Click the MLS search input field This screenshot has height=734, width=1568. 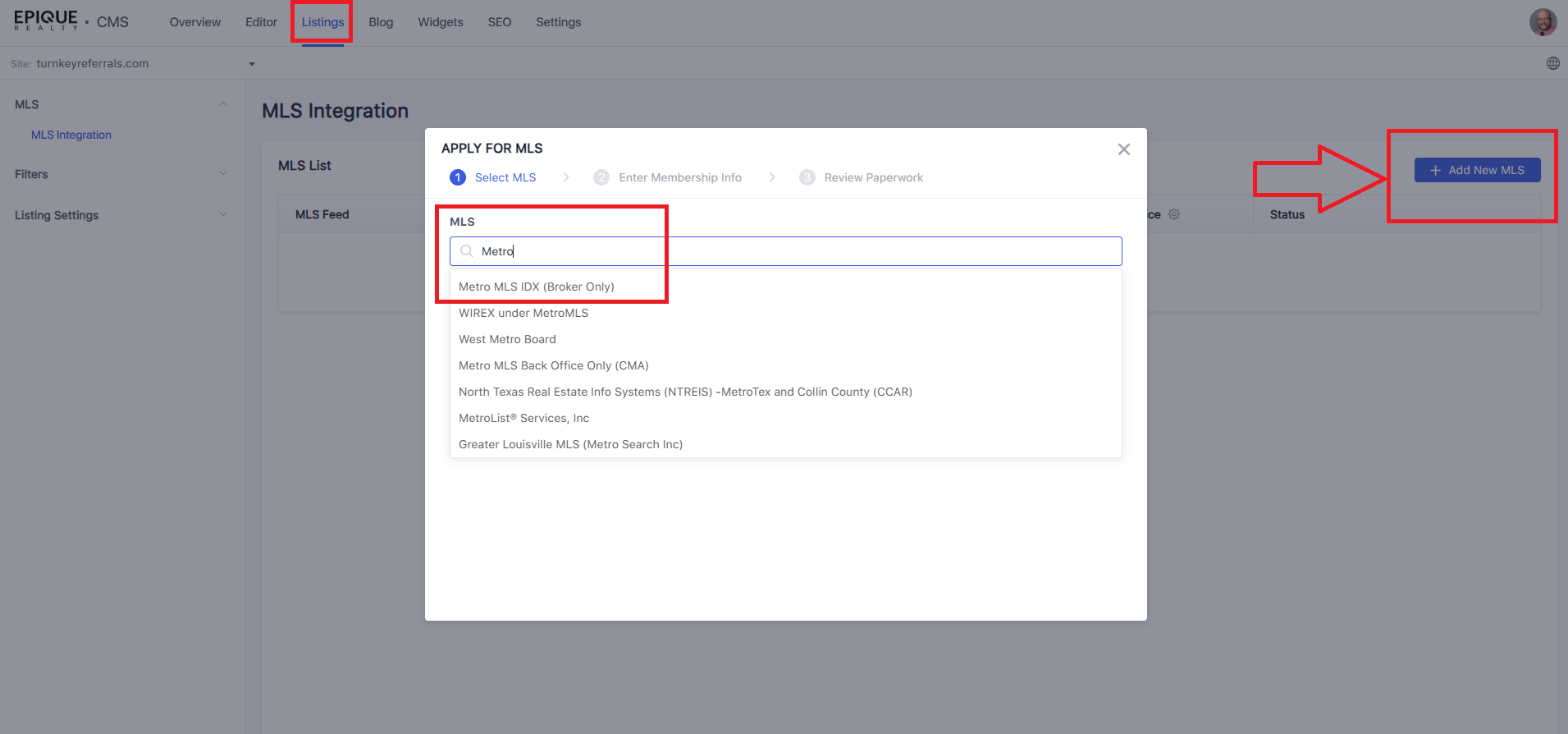tap(785, 251)
